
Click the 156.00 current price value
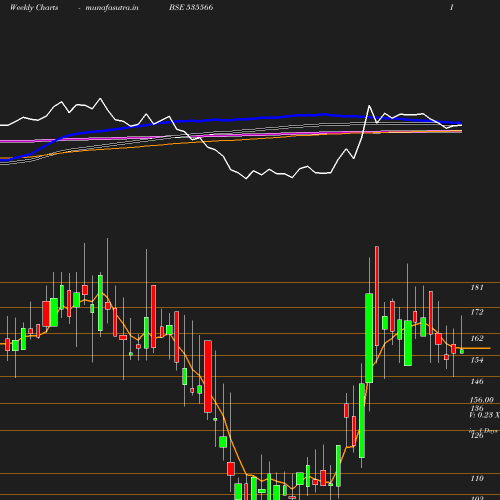481,400
